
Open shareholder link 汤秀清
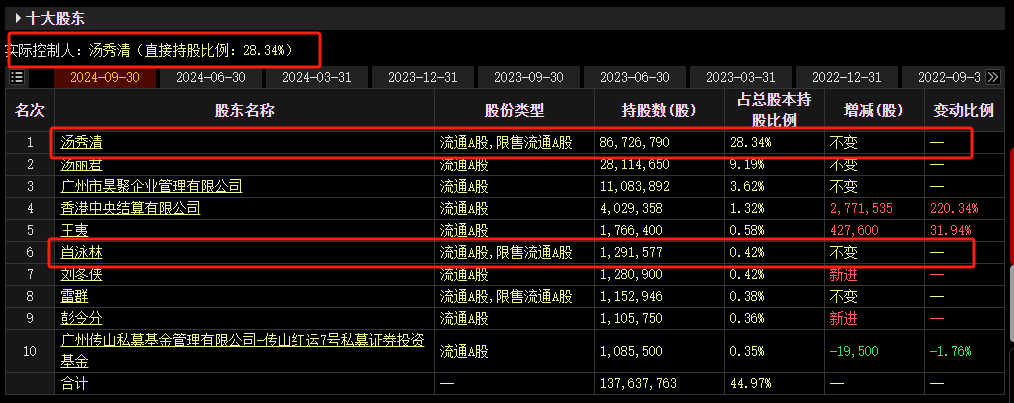click(81, 143)
